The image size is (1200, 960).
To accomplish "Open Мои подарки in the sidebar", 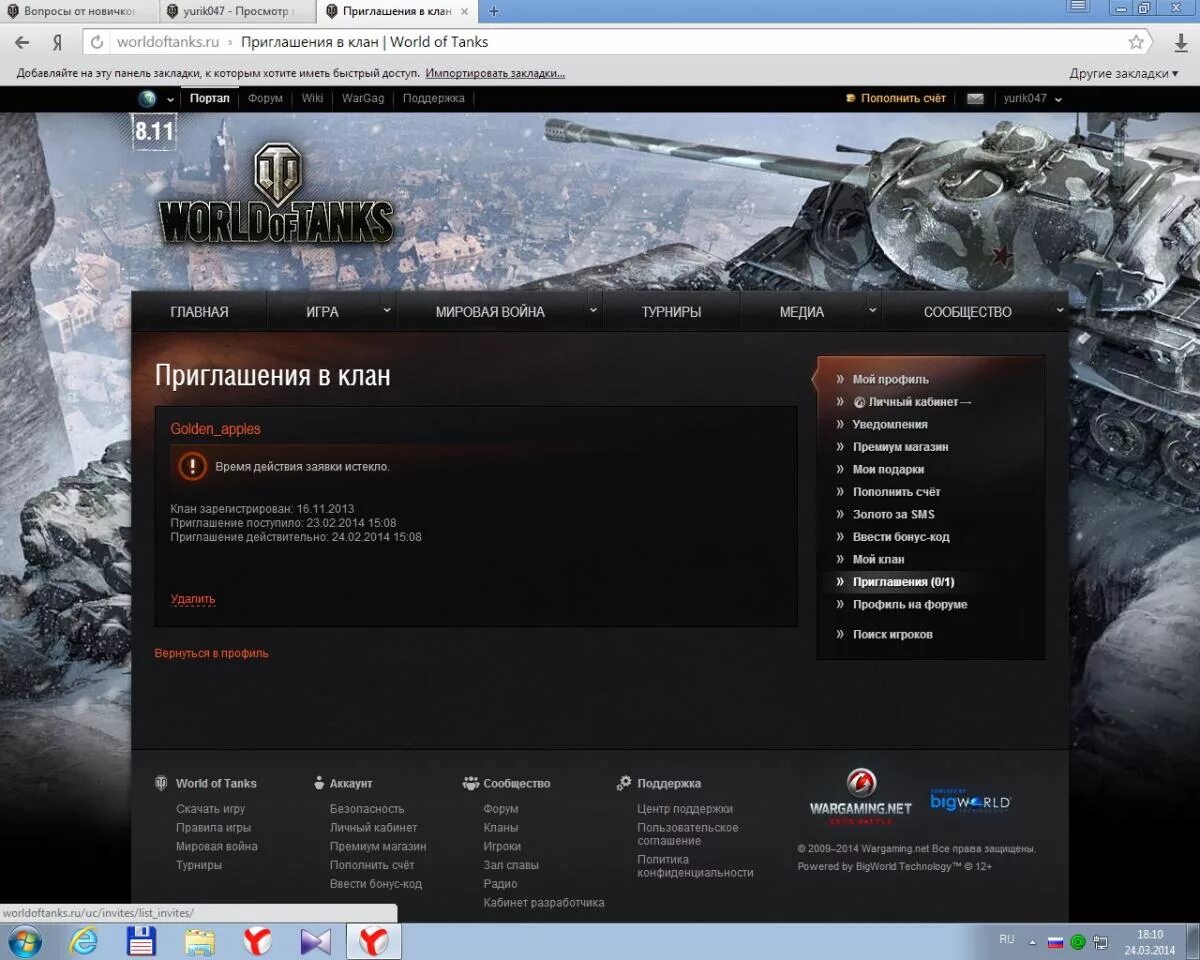I will coord(888,469).
